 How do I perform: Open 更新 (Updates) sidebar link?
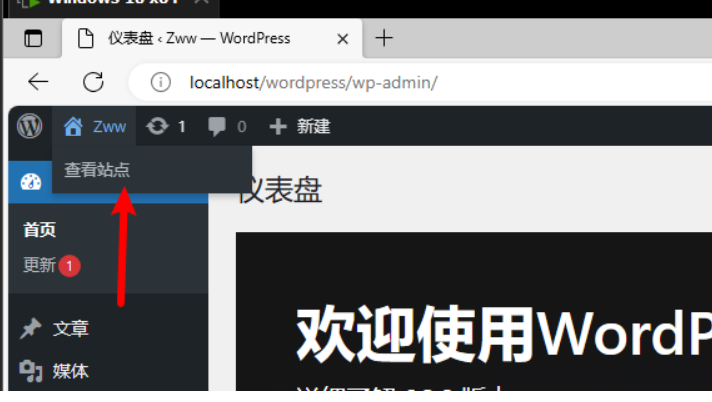[39, 266]
